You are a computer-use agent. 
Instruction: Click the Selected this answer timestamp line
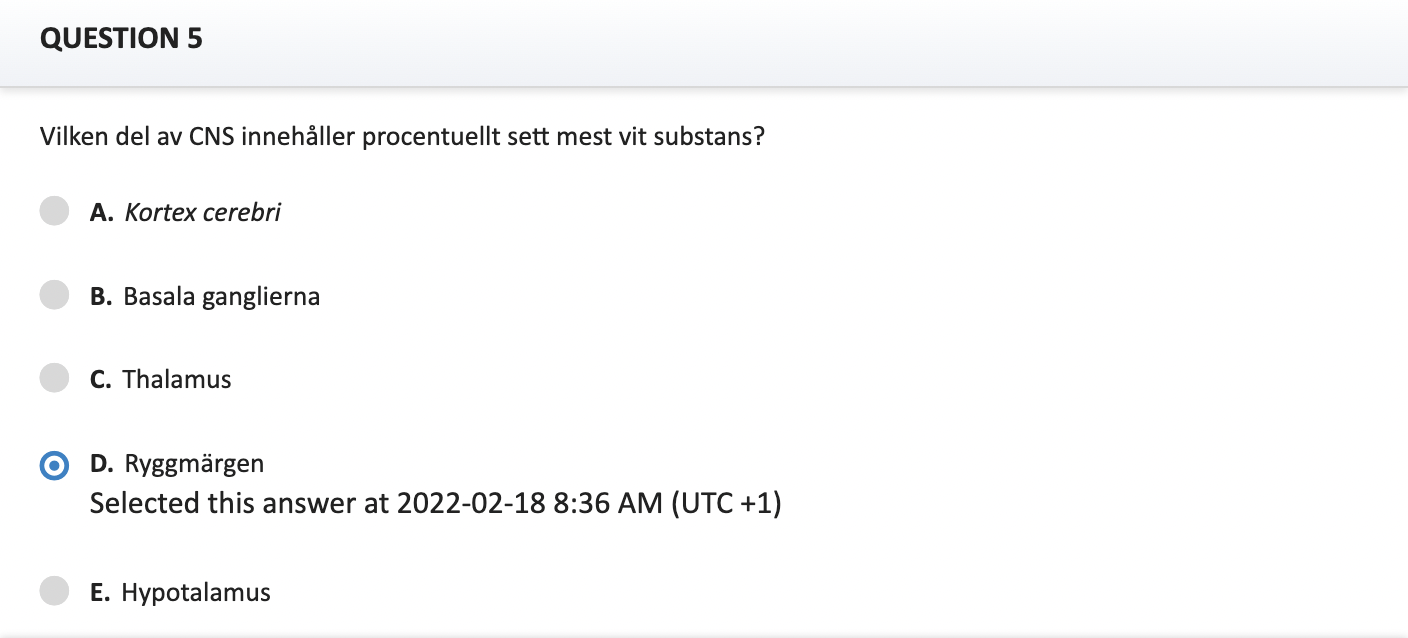point(435,503)
